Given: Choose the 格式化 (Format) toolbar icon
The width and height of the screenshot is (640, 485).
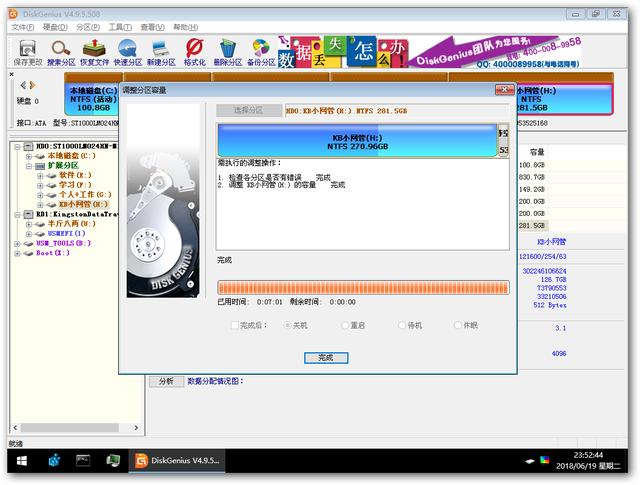Looking at the screenshot, I should [x=195, y=52].
